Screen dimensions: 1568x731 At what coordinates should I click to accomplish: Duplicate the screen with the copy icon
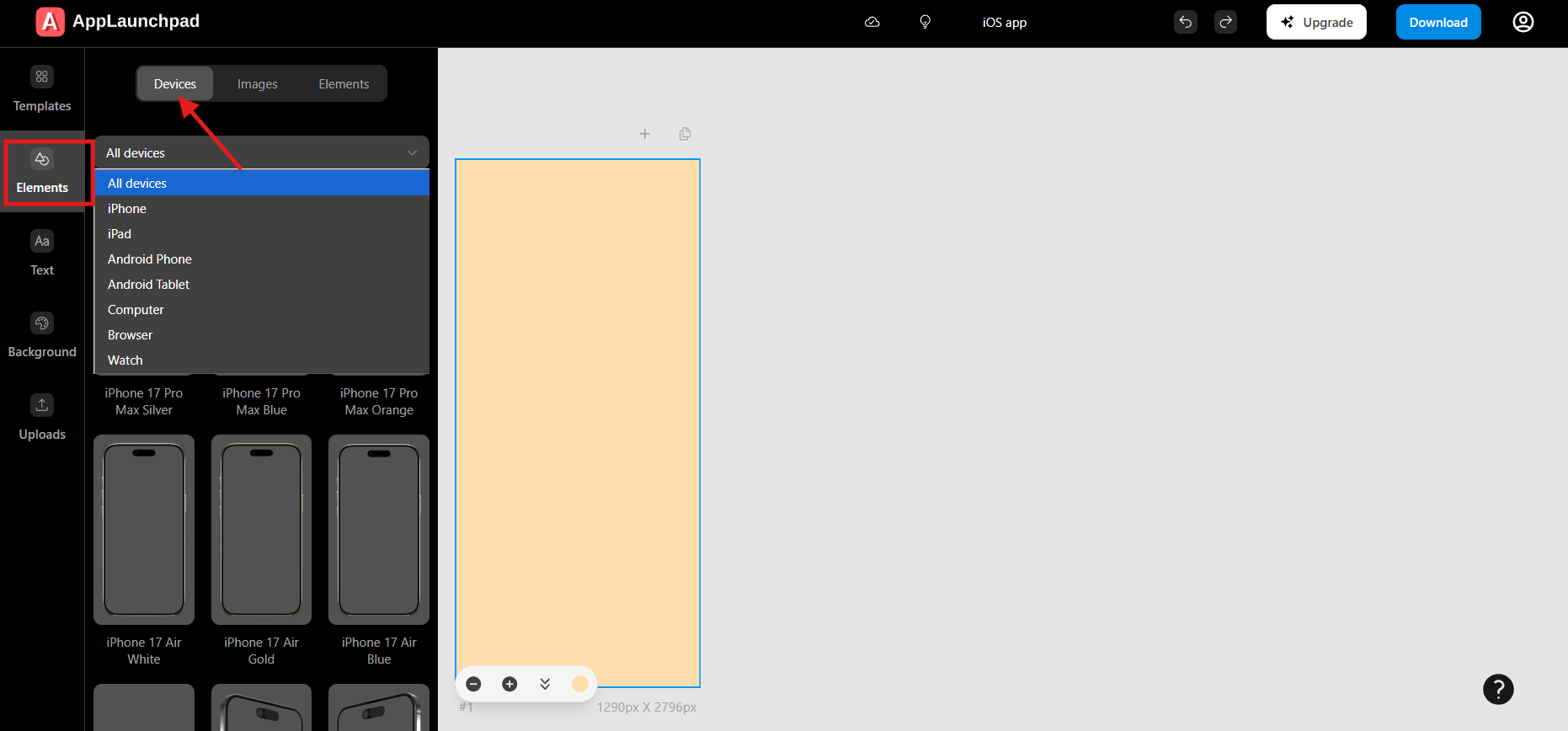coord(685,134)
